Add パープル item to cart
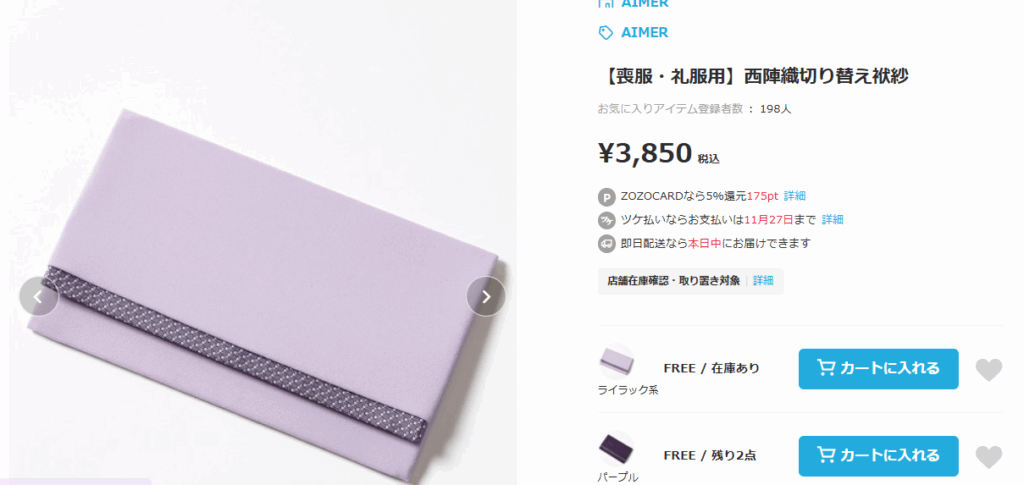This screenshot has width=1024, height=485. click(x=878, y=456)
